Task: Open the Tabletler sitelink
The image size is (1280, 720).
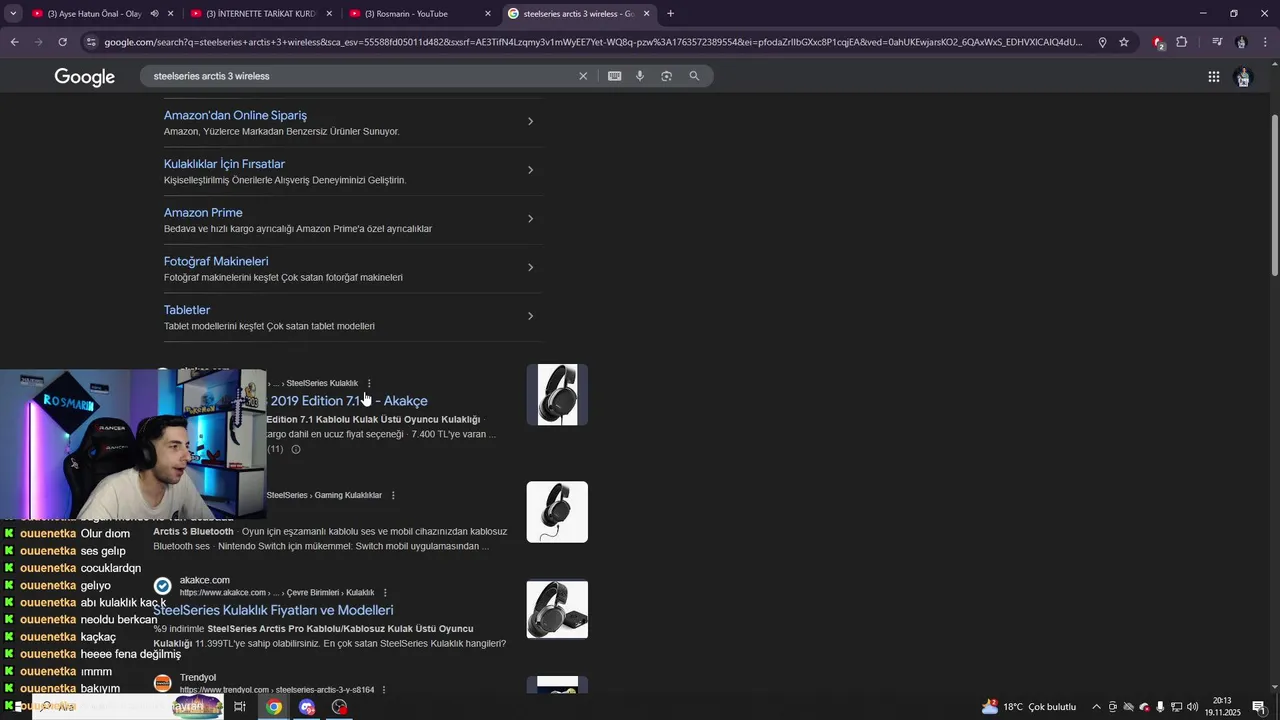Action: coord(187,310)
